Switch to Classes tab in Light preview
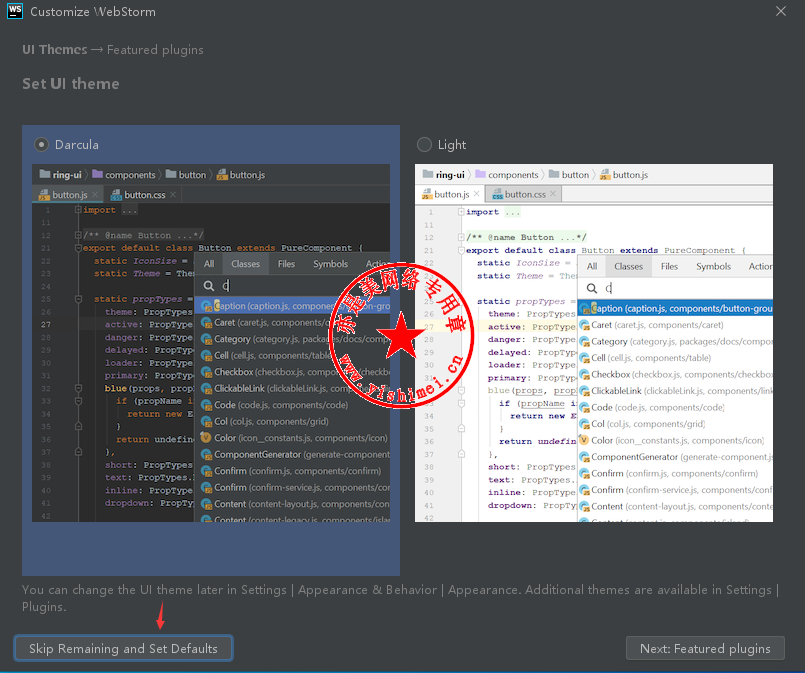This screenshot has height=673, width=805. click(x=628, y=266)
